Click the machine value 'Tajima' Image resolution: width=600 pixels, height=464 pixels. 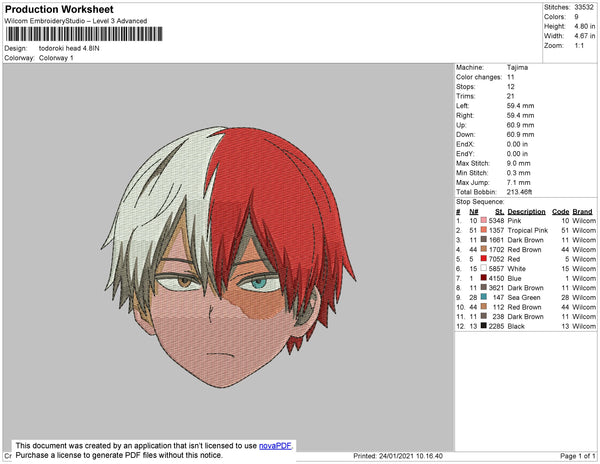tap(517, 67)
